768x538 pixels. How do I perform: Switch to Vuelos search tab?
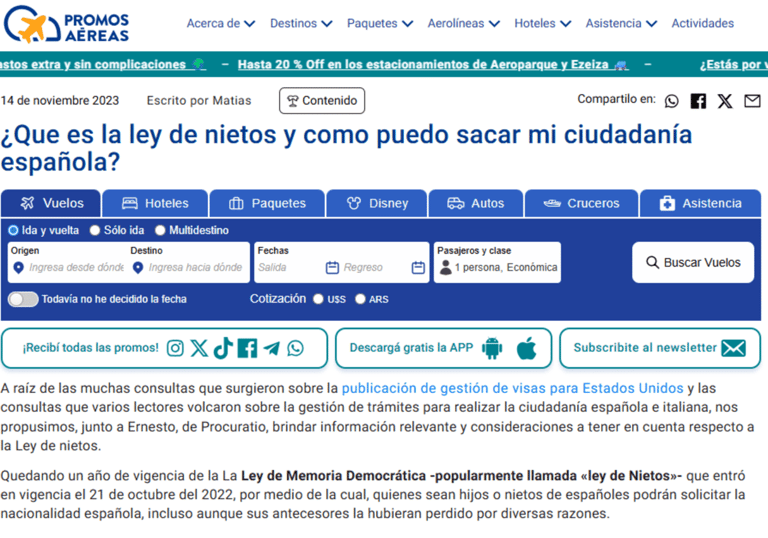(51, 203)
